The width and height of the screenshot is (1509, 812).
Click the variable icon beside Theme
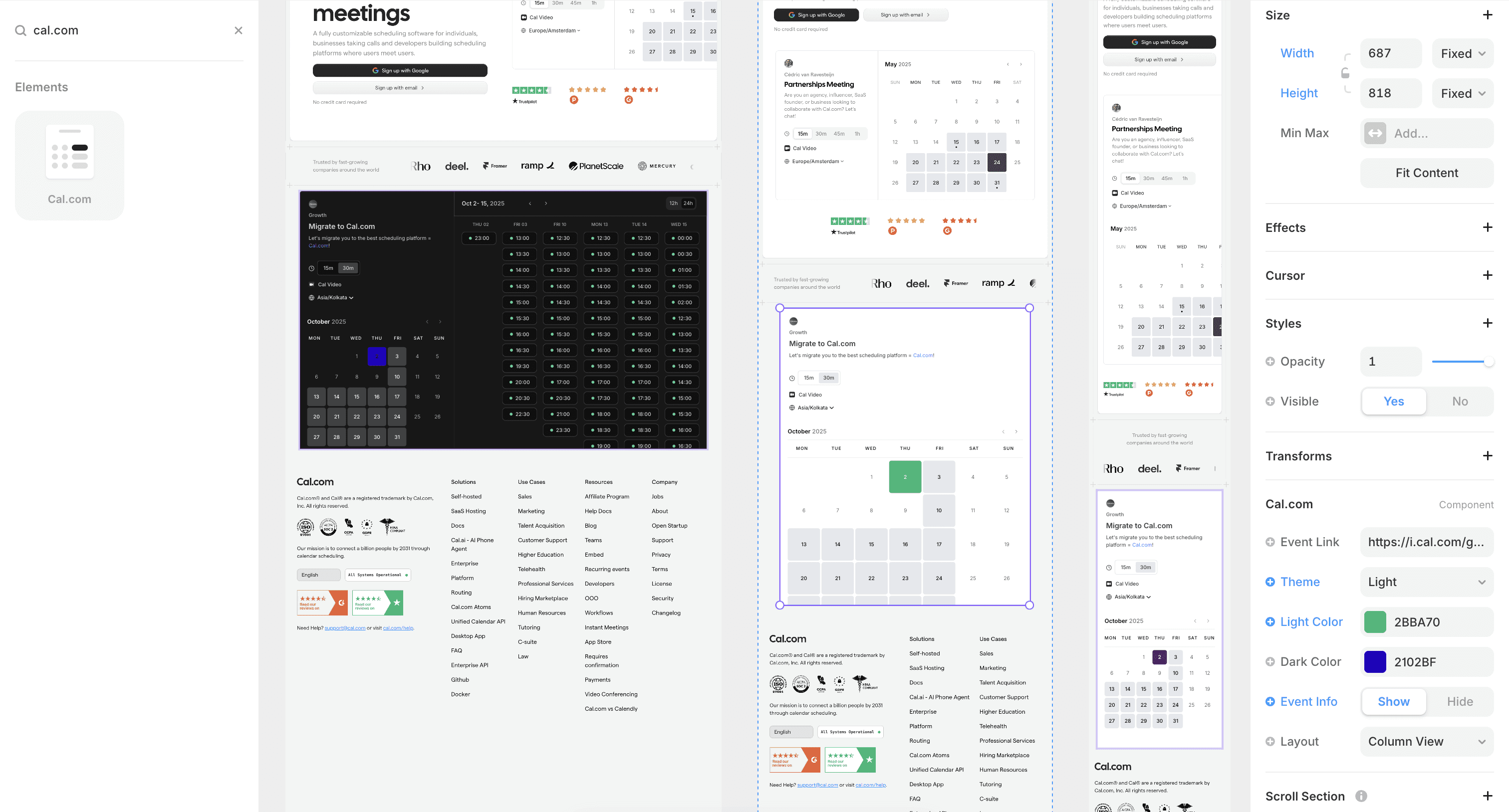pos(1270,582)
